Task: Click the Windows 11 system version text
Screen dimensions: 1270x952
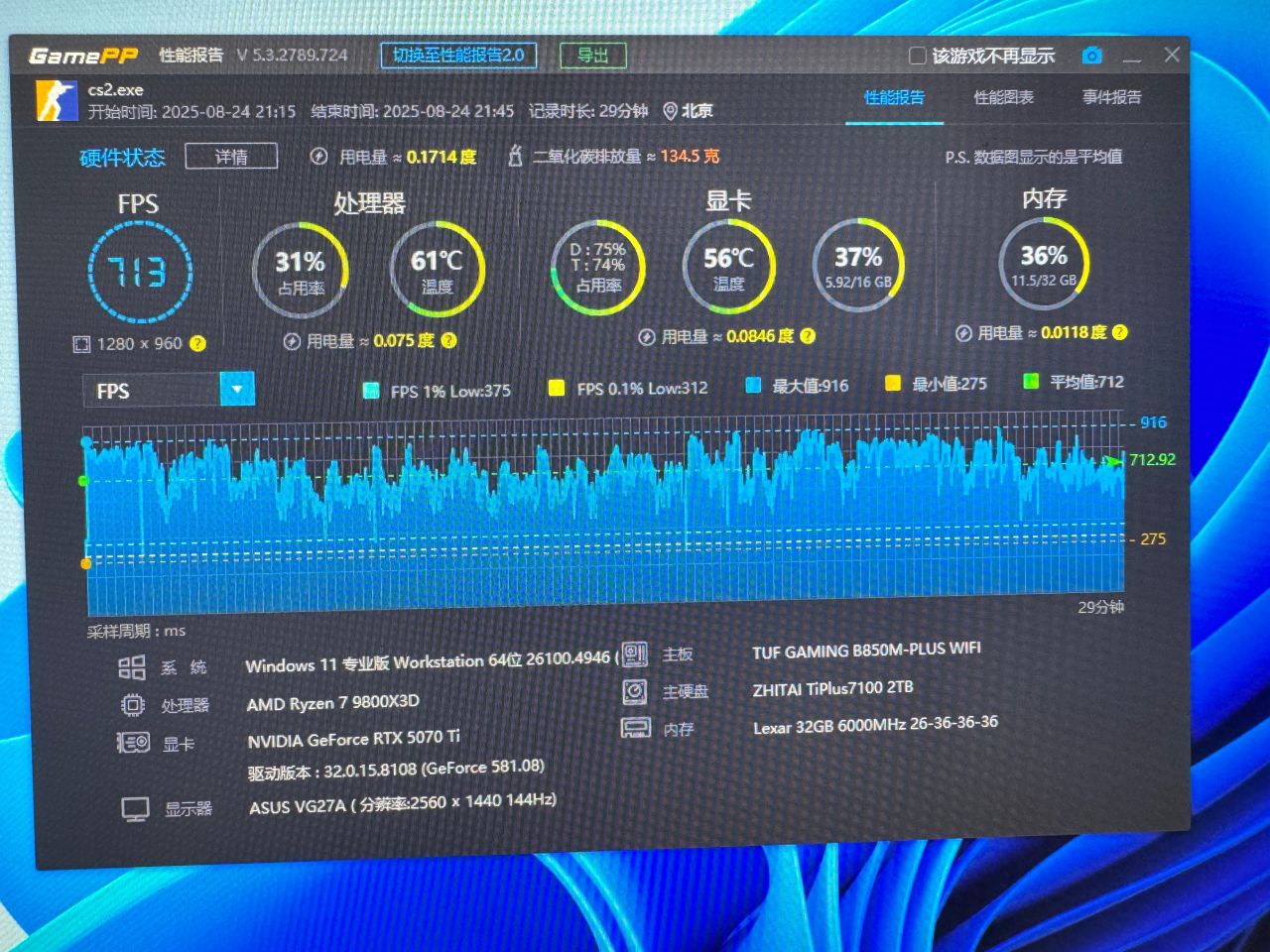Action: tap(433, 662)
